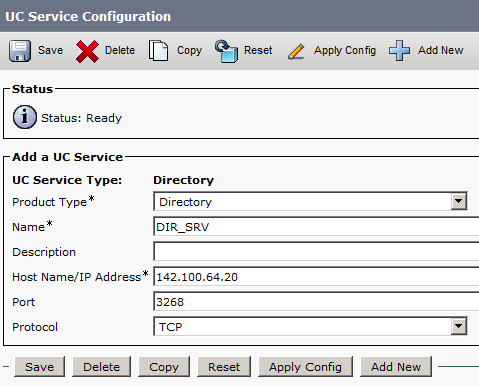Image resolution: width=479 pixels, height=386 pixels.
Task: Click the Name field containing DIR_SRV
Action: (316, 227)
